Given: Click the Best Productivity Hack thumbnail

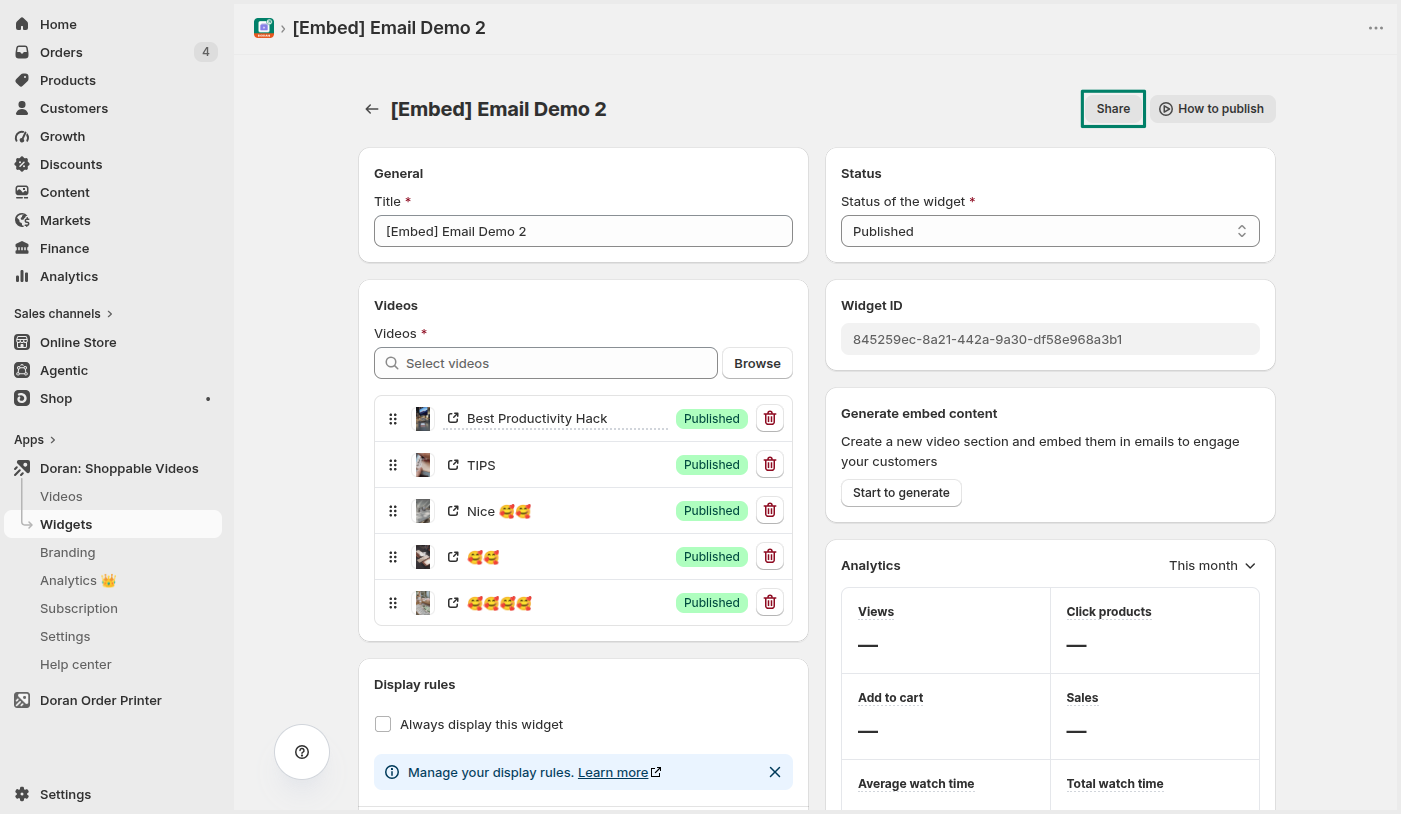Looking at the screenshot, I should click(424, 419).
